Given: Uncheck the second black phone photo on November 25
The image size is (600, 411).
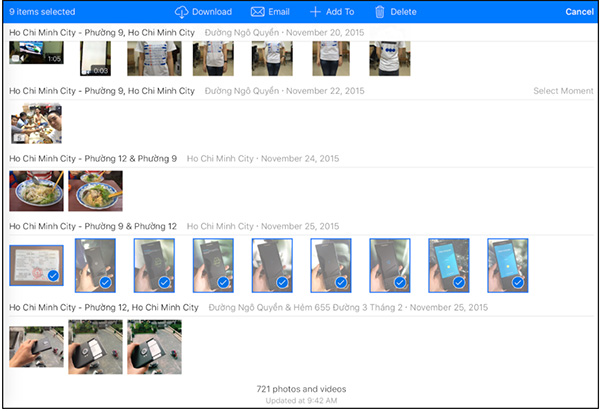Looking at the screenshot, I should [x=164, y=282].
